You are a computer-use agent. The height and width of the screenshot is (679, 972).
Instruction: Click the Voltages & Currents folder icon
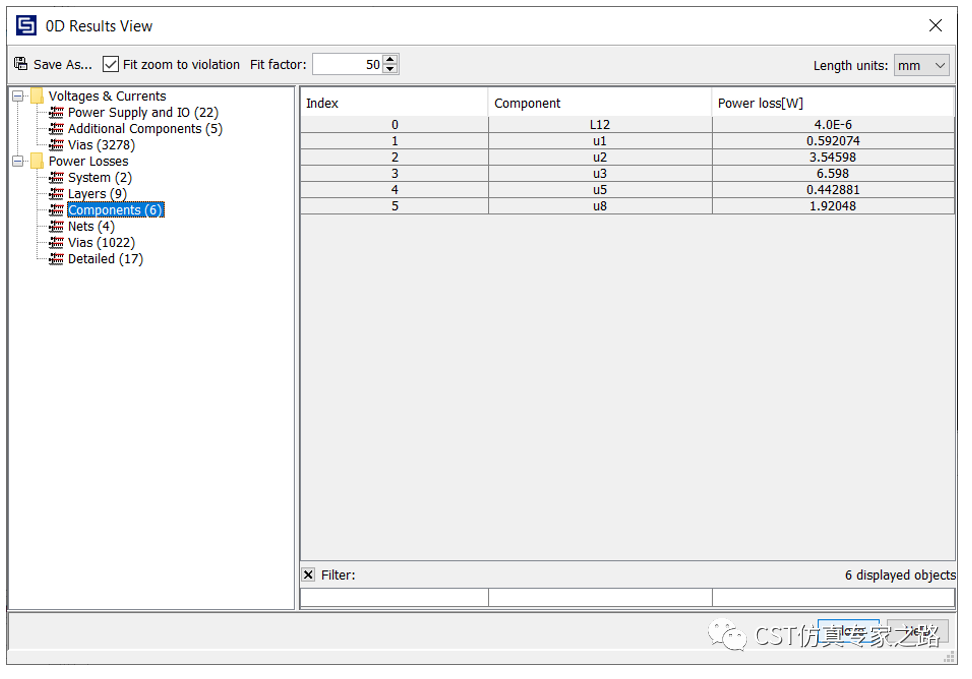coord(37,95)
